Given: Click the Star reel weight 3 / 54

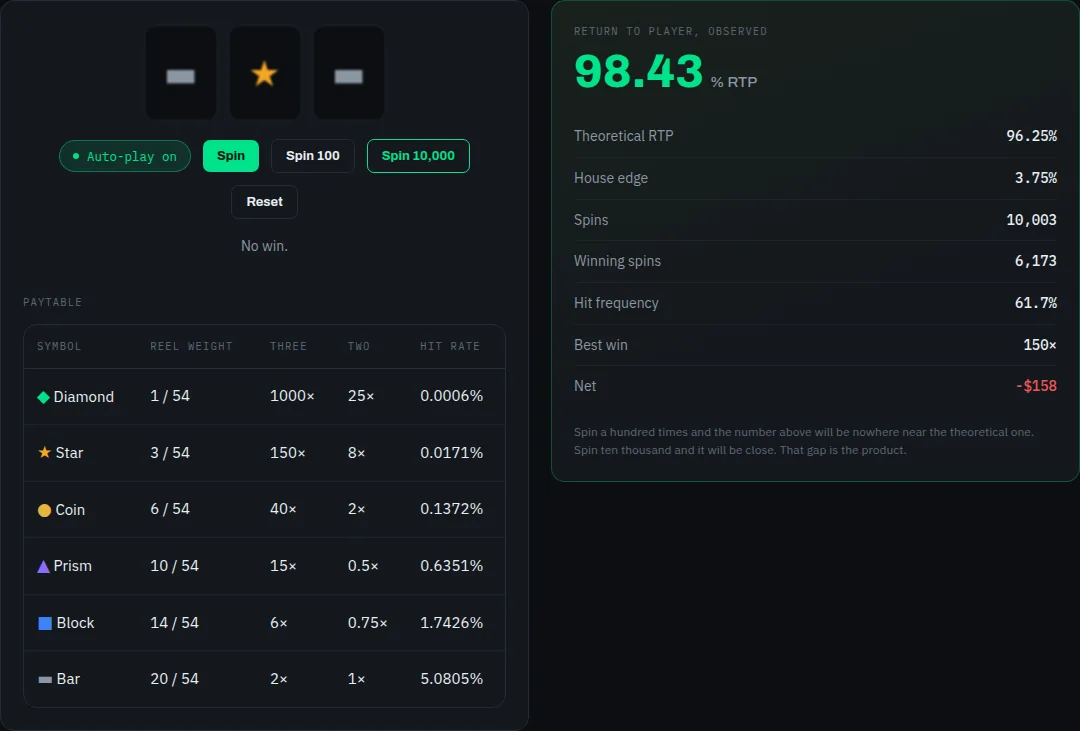Looking at the screenshot, I should (x=170, y=452).
